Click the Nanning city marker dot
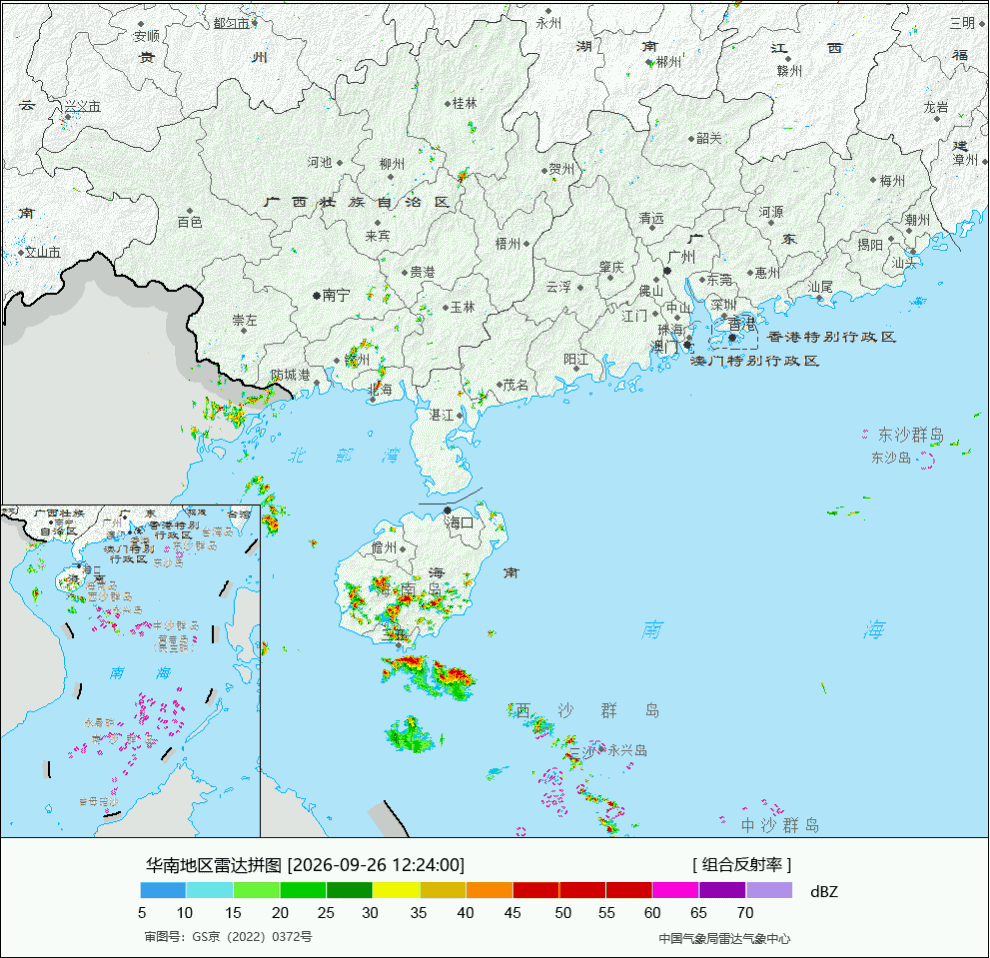This screenshot has width=990, height=958. click(316, 296)
